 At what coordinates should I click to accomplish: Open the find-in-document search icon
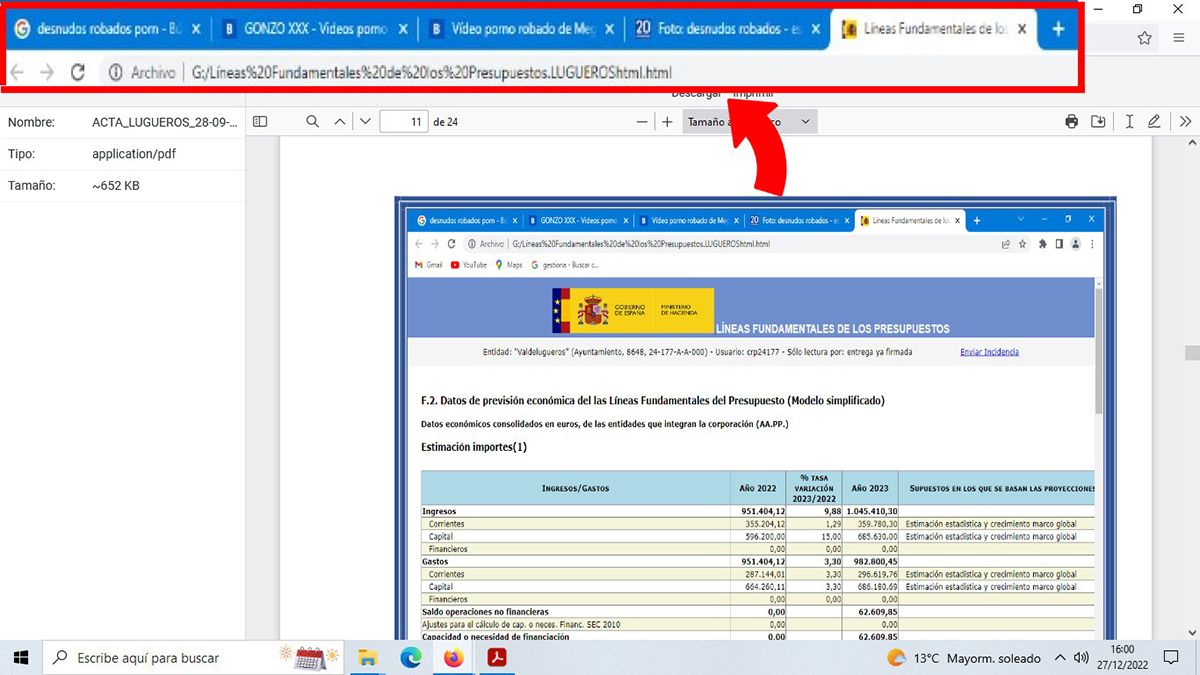point(313,122)
